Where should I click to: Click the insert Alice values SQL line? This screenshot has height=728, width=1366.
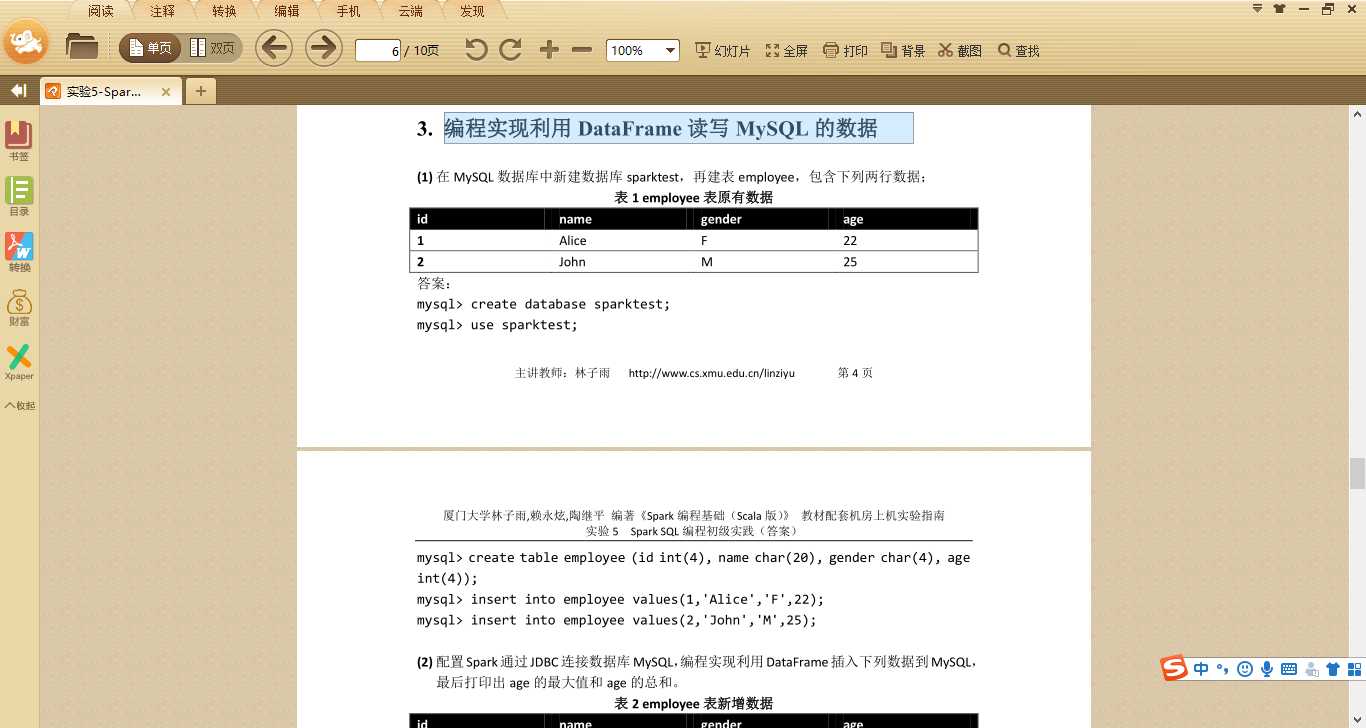620,599
